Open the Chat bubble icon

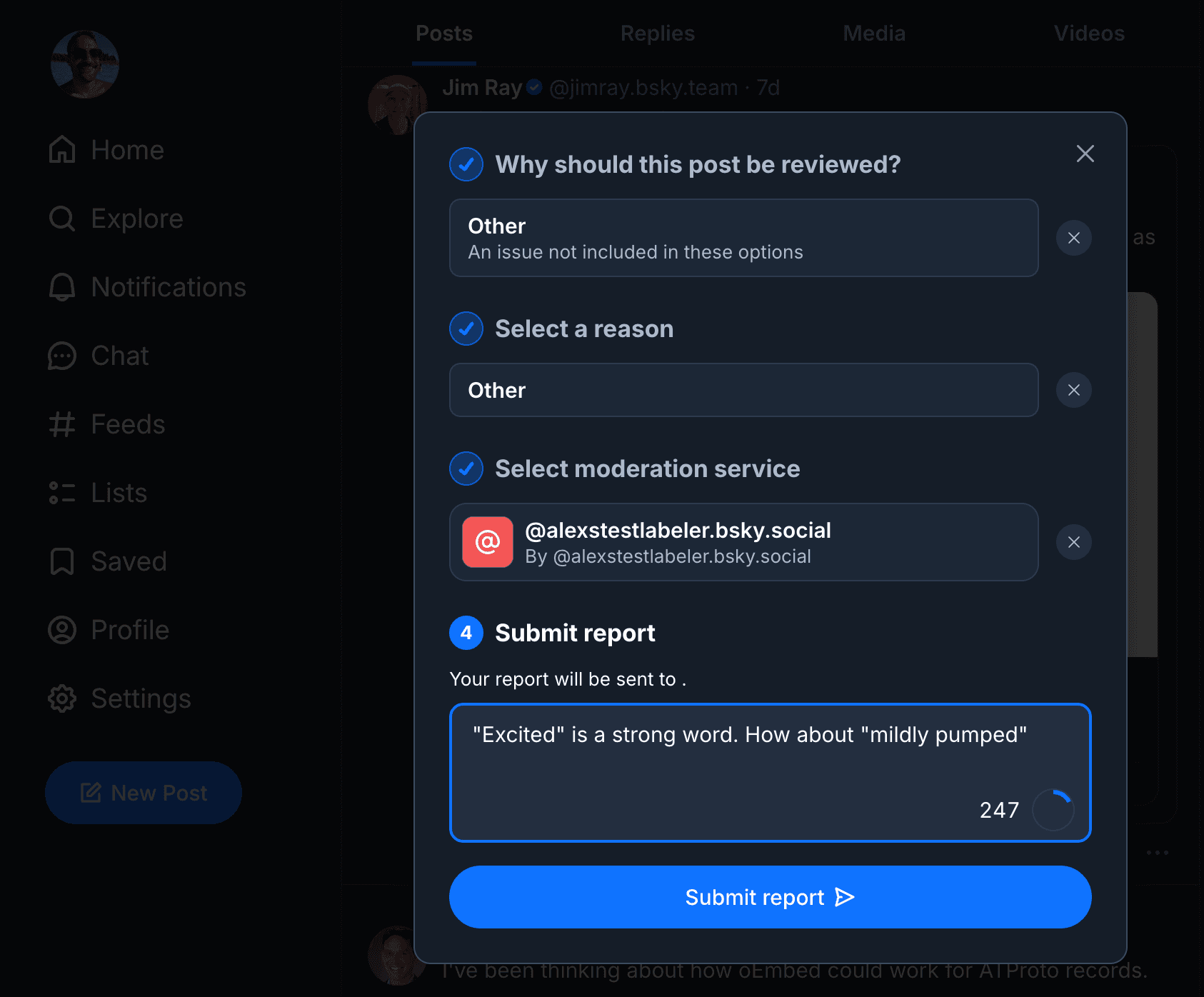(x=62, y=356)
